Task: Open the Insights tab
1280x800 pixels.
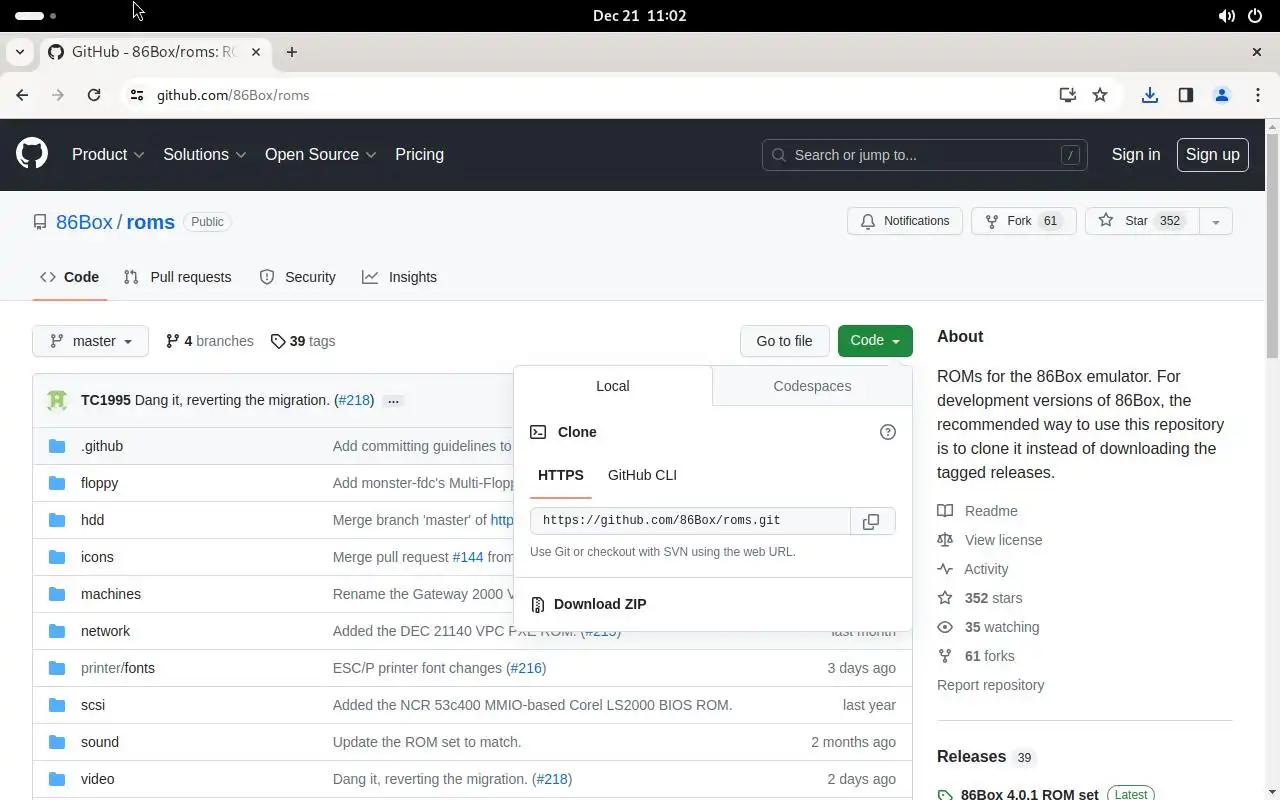Action: 399,277
